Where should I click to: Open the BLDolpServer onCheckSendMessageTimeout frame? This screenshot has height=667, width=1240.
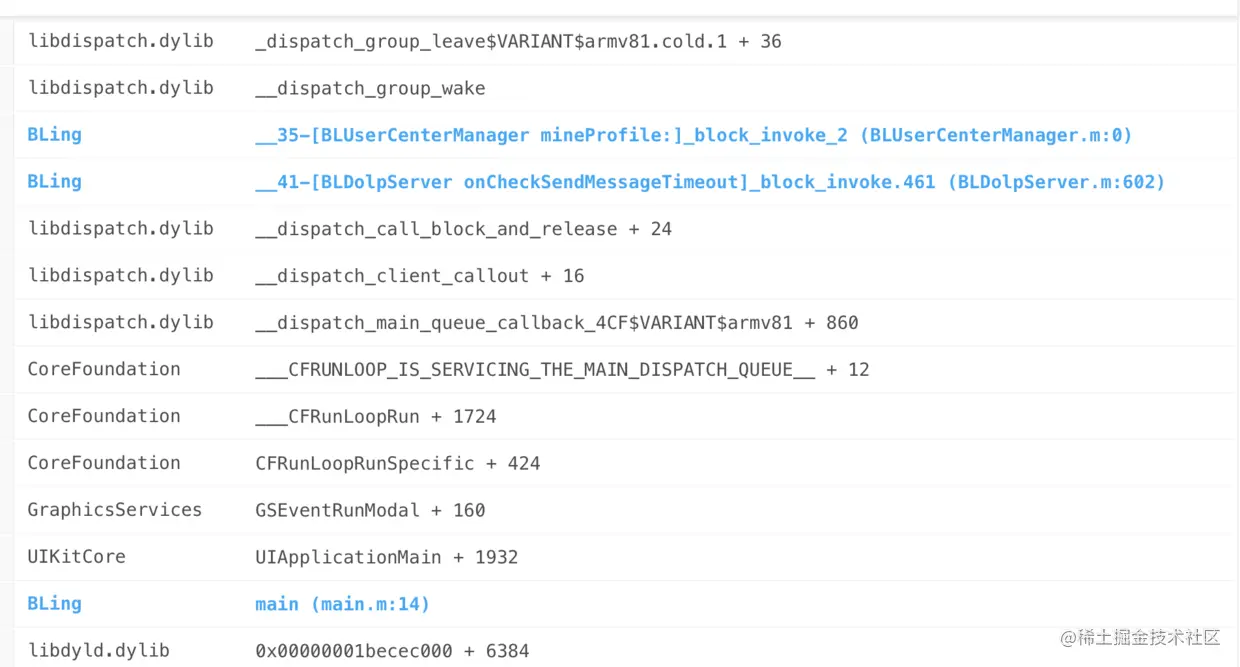tap(710, 182)
